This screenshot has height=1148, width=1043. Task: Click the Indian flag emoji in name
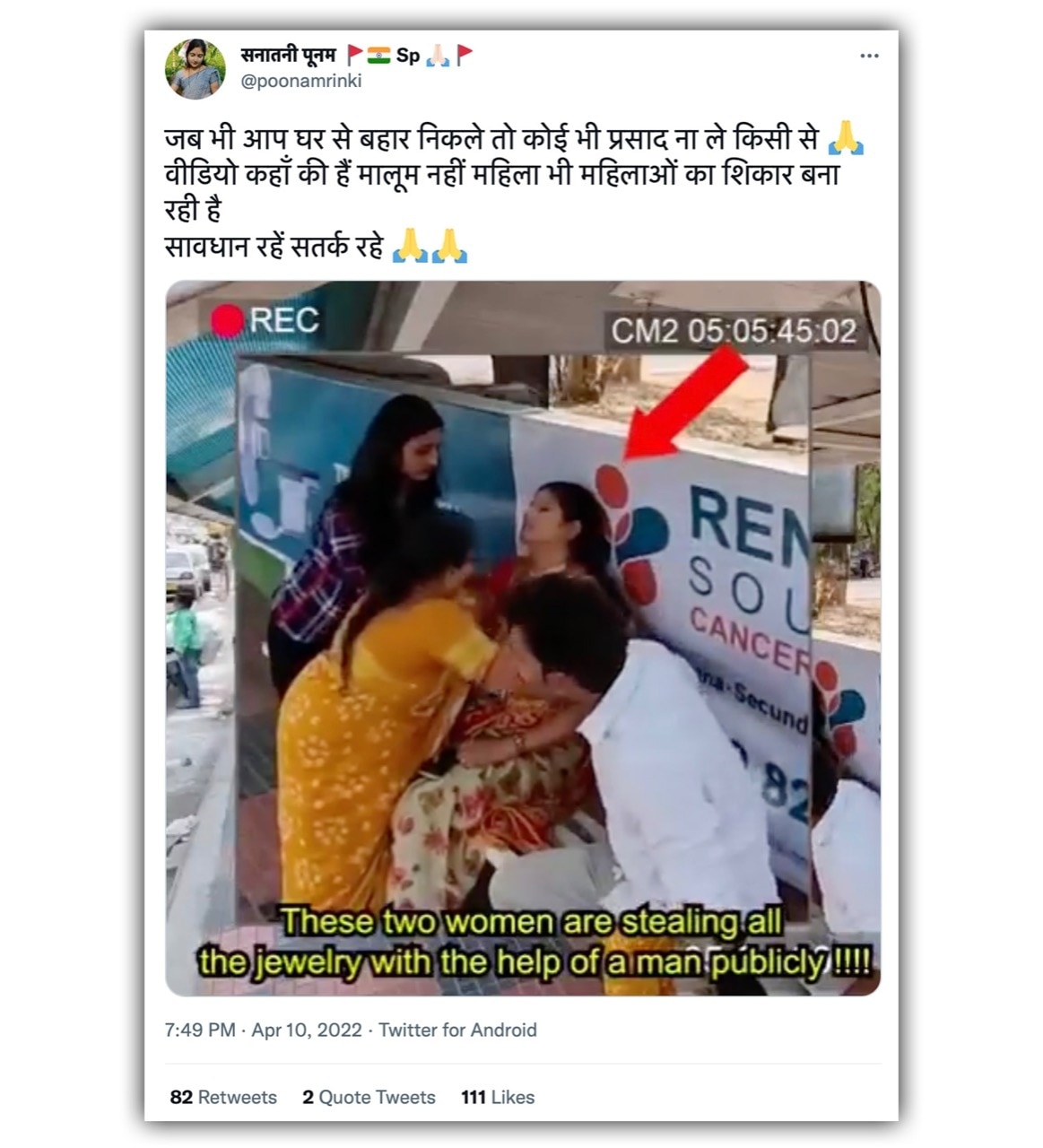379,56
